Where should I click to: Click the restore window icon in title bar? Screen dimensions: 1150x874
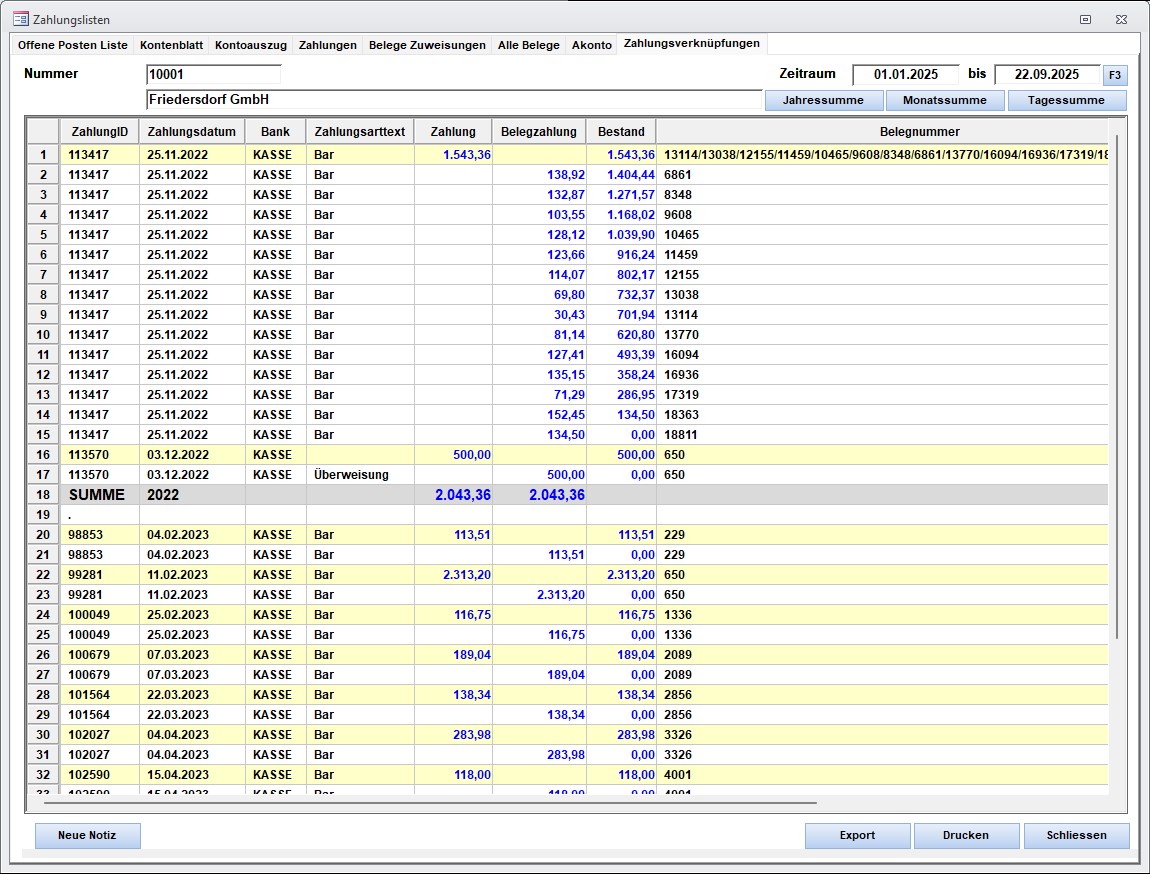[1085, 19]
